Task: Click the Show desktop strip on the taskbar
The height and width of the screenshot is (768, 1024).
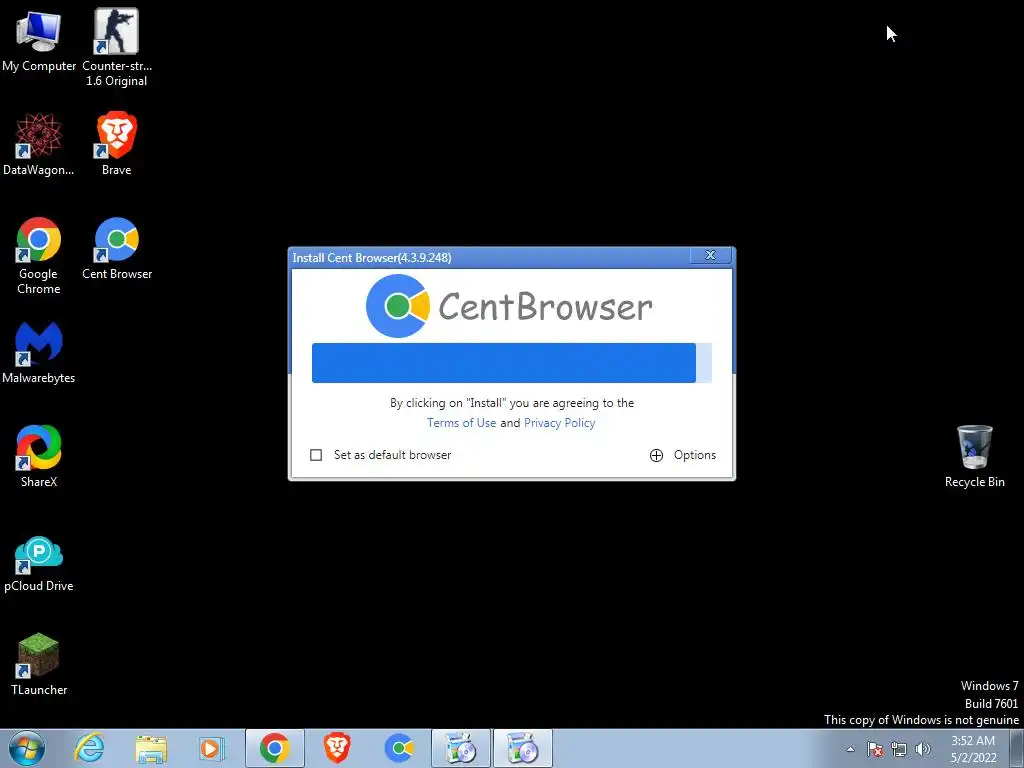Action: [x=1017, y=748]
